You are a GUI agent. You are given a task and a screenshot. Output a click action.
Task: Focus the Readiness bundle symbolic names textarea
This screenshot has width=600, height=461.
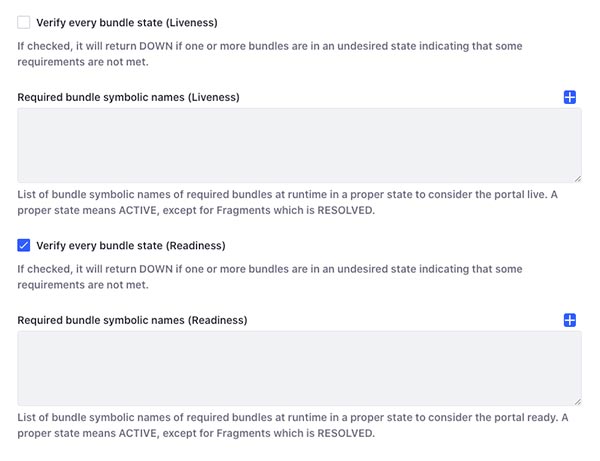point(299,368)
